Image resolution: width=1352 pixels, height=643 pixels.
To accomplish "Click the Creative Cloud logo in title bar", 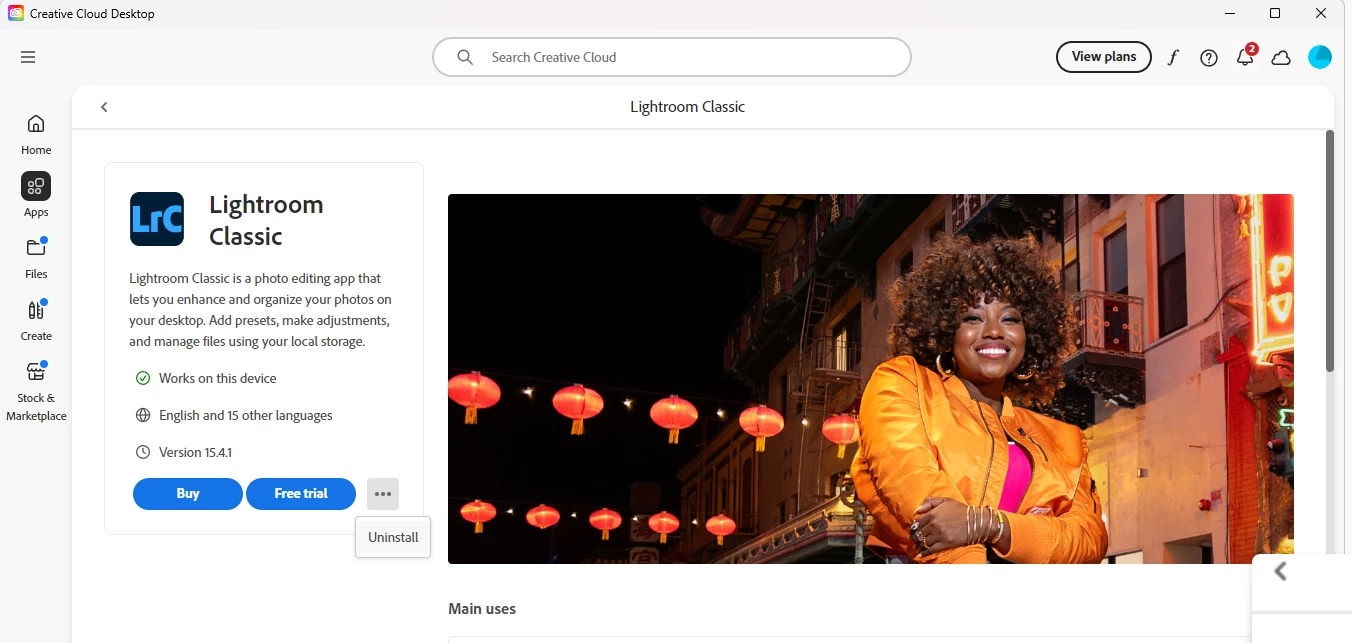I will 16,14.
